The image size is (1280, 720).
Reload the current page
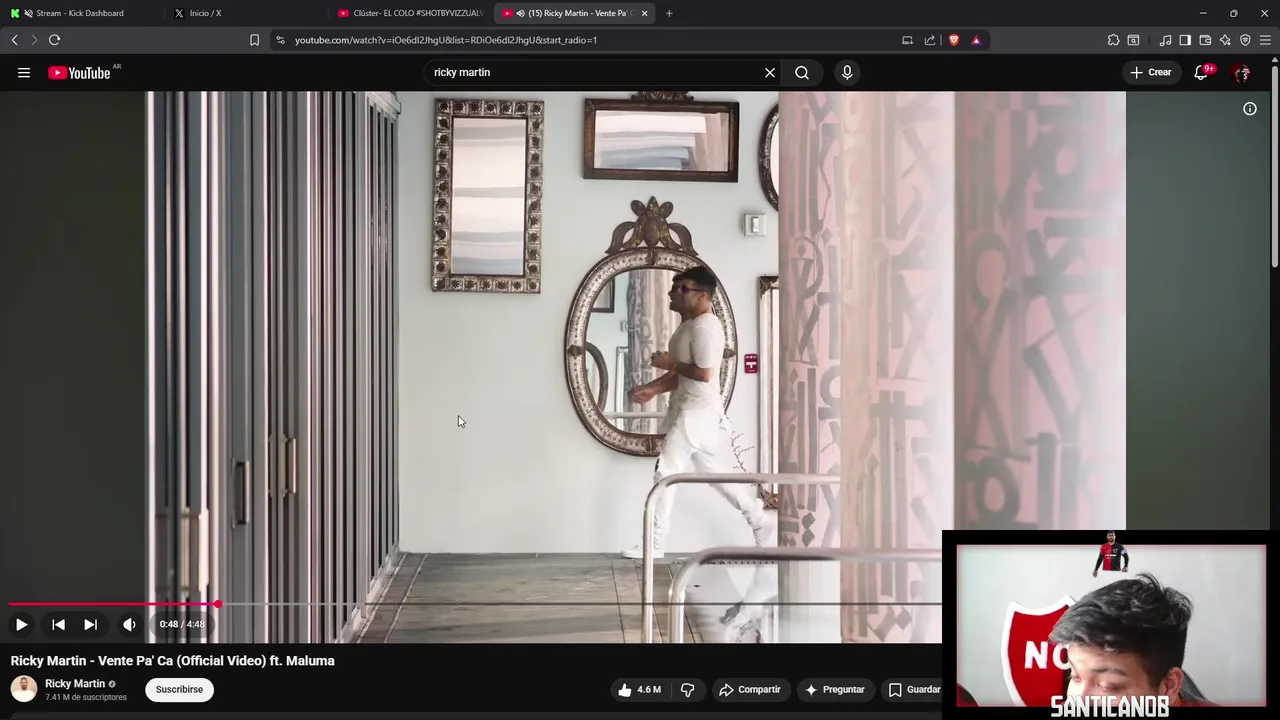click(x=54, y=40)
